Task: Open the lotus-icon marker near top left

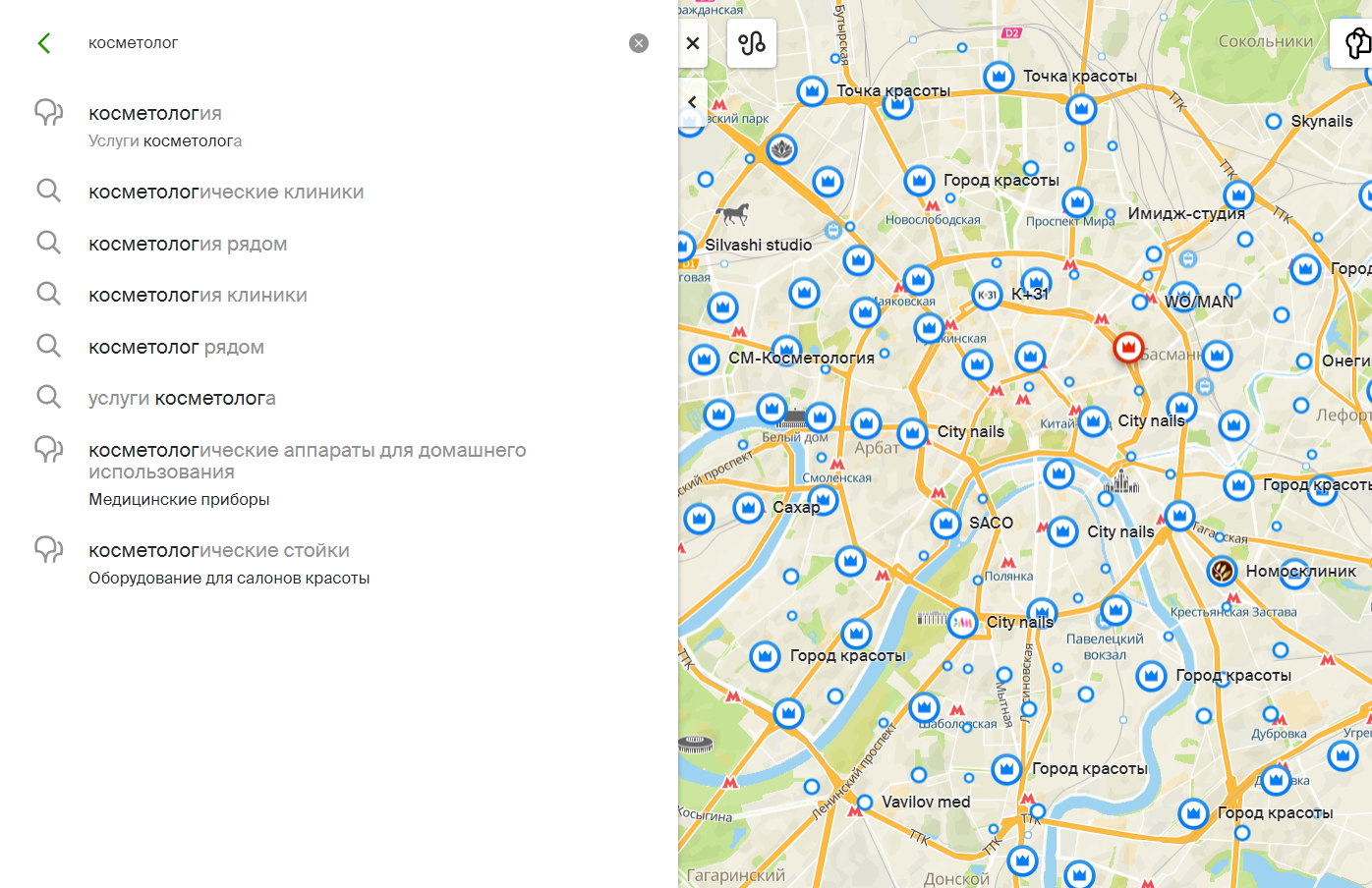Action: pyautogui.click(x=781, y=150)
